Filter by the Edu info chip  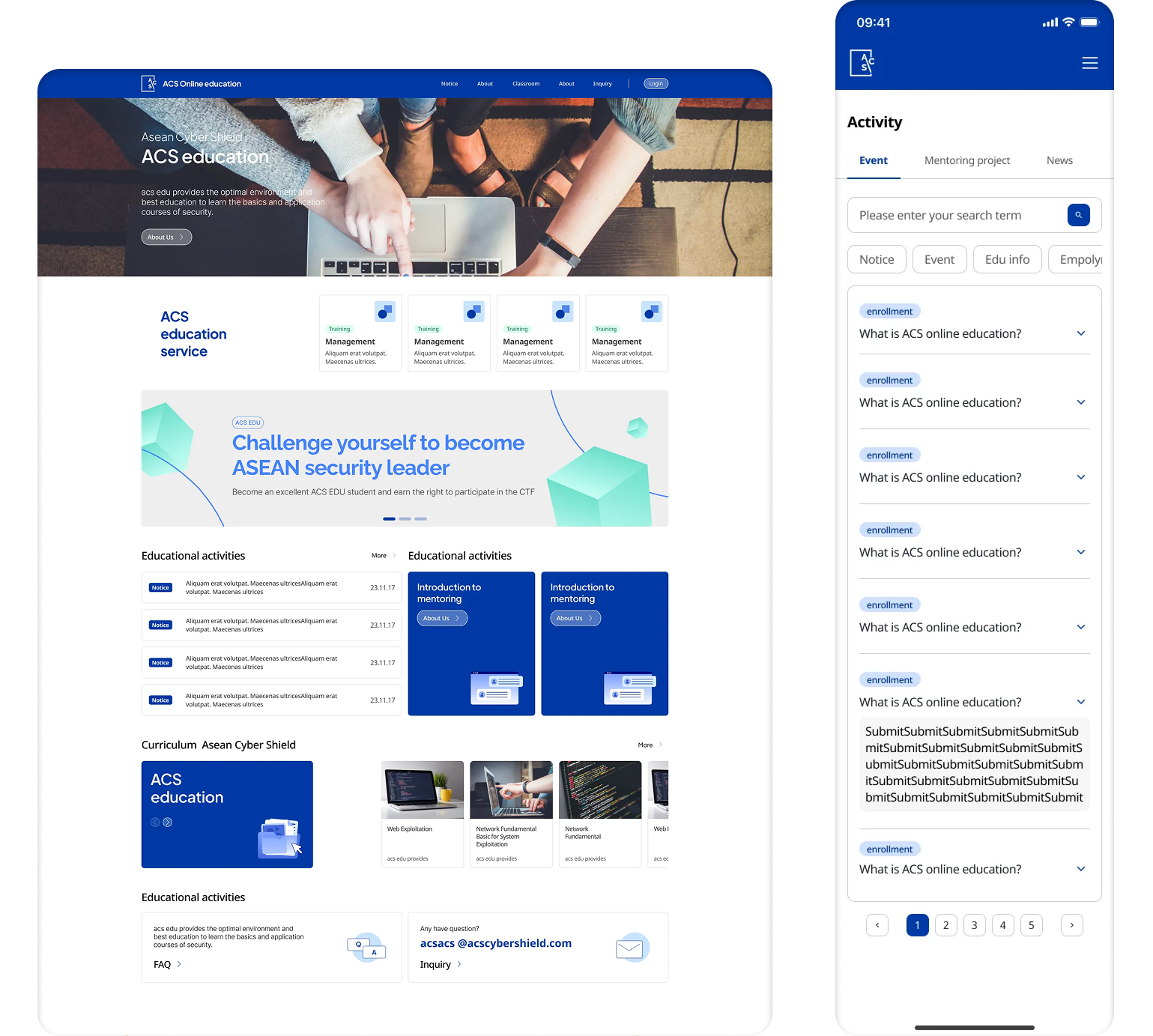point(1007,259)
